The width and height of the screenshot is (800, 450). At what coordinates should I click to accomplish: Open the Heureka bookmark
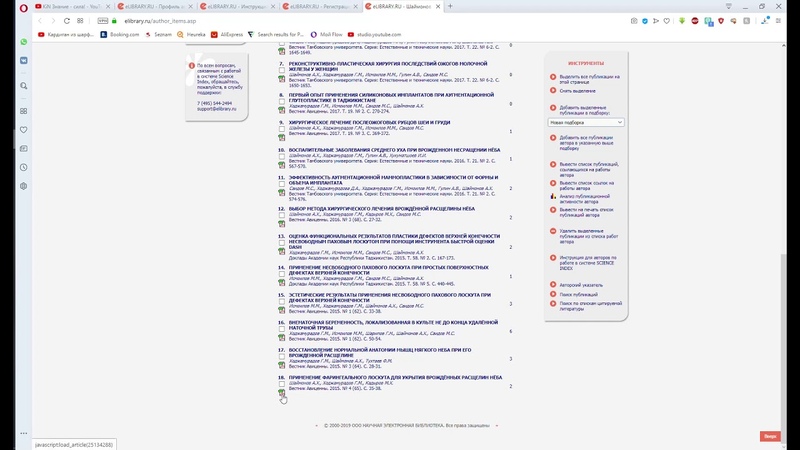(191, 35)
